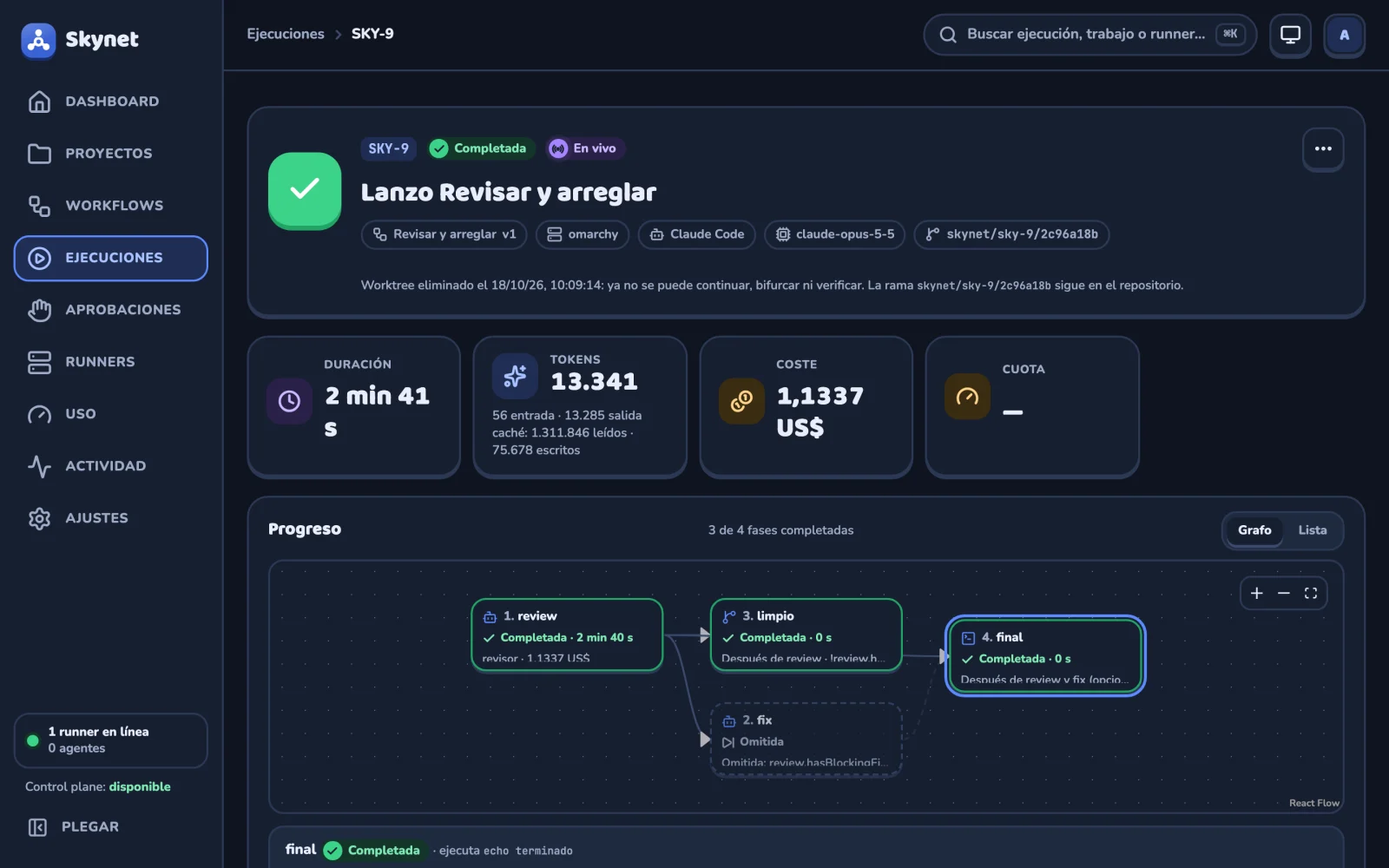This screenshot has width=1389, height=868.
Task: Open Ajustes gear icon
Action: click(x=39, y=518)
